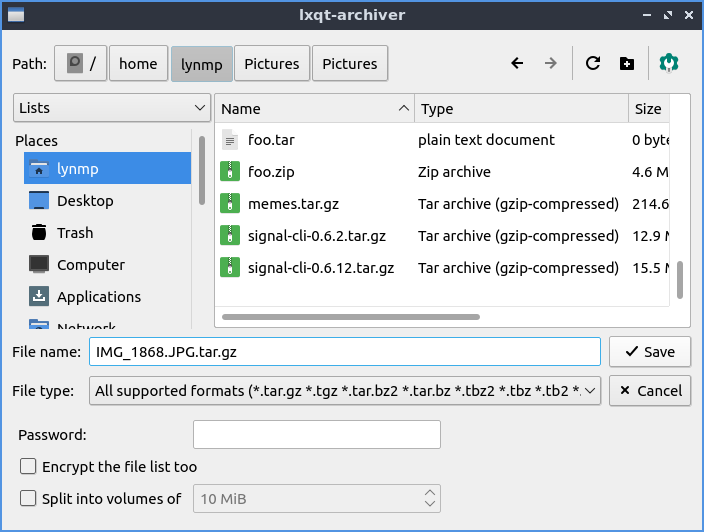Expand the Lists view dropdown
This screenshot has width=704, height=532.
[x=110, y=108]
